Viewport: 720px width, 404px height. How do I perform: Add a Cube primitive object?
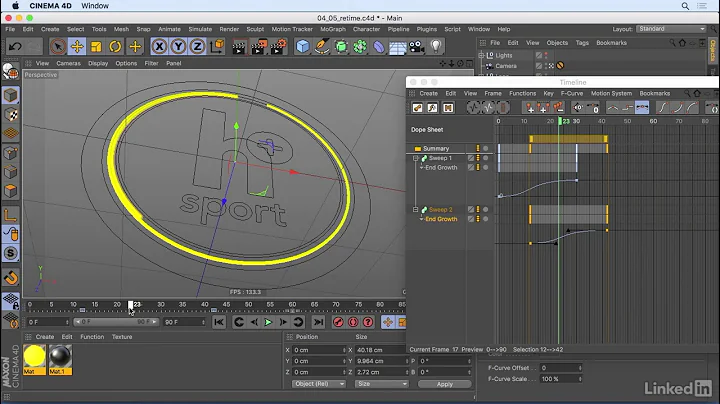tap(303, 46)
